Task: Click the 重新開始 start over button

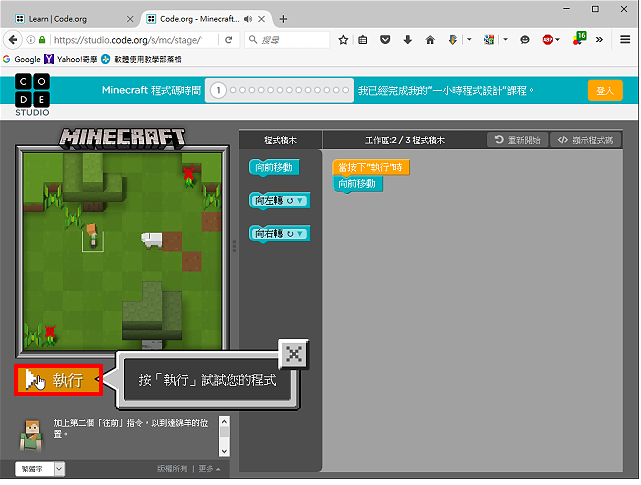Action: tap(518, 140)
